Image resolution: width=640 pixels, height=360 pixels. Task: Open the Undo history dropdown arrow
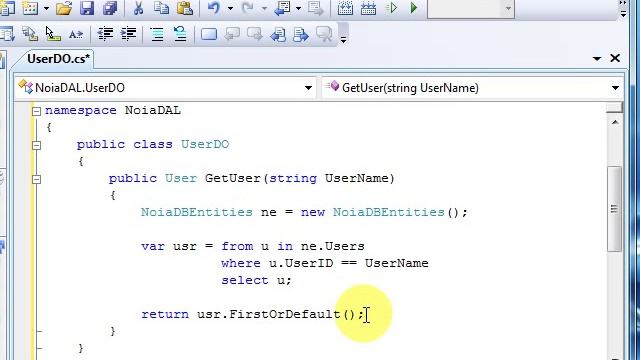(x=230, y=8)
